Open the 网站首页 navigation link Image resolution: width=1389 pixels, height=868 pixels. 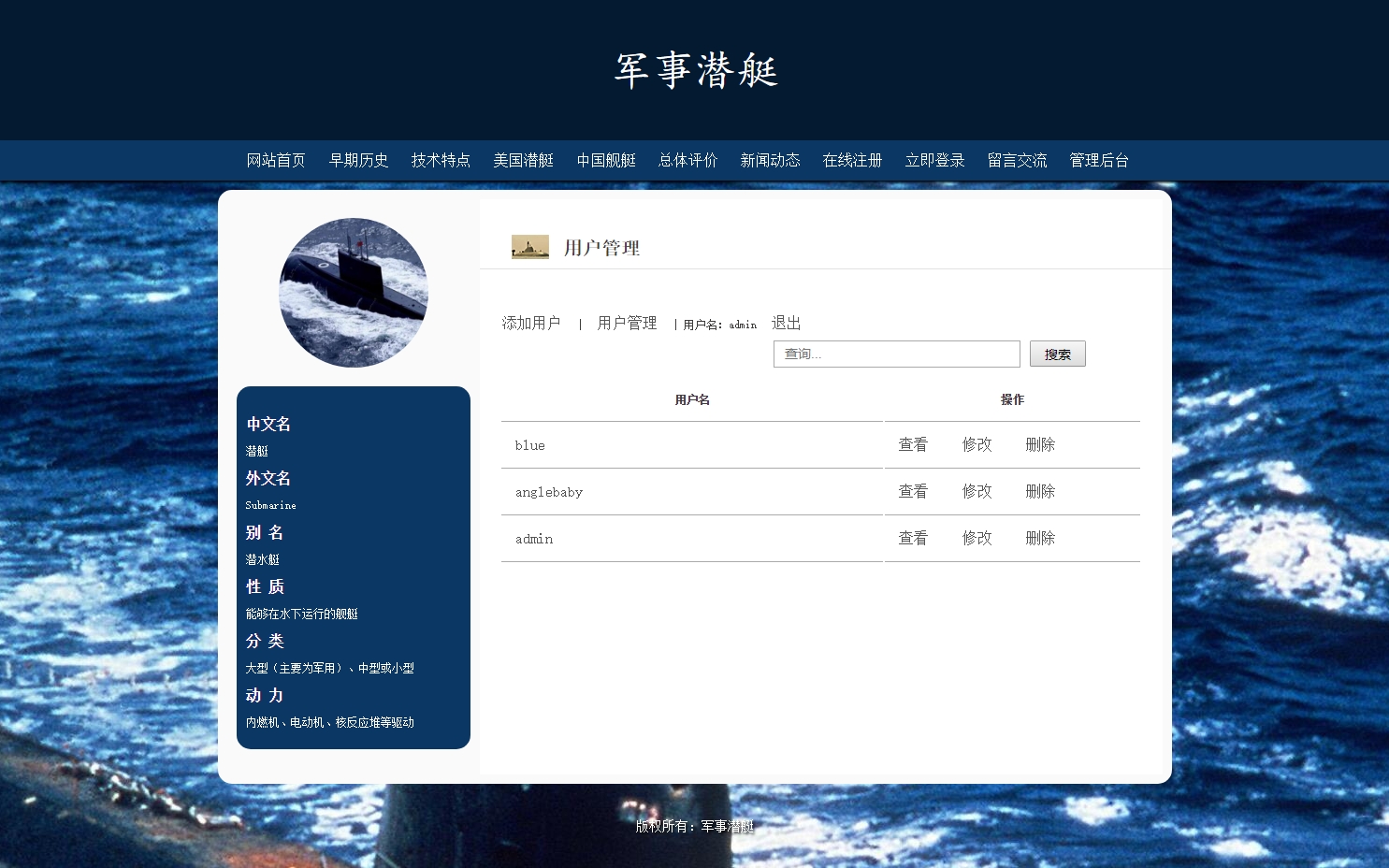point(276,160)
